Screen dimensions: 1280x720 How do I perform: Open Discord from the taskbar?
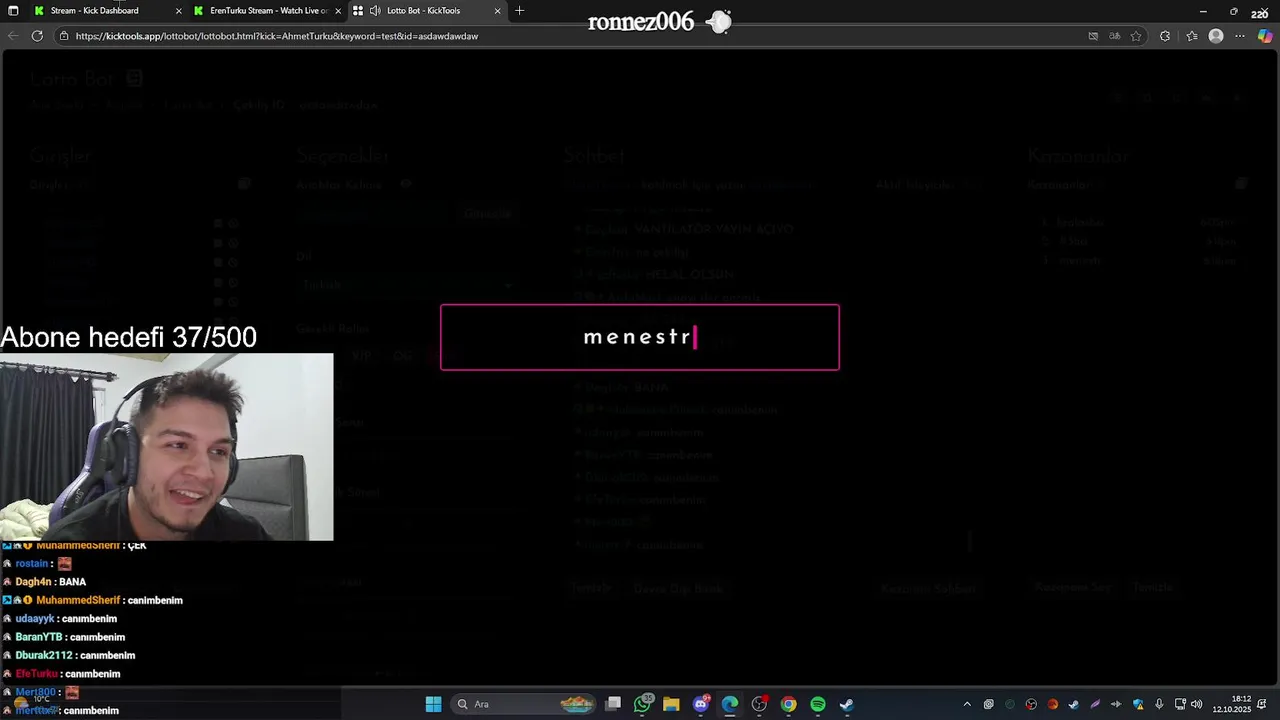pyautogui.click(x=701, y=704)
